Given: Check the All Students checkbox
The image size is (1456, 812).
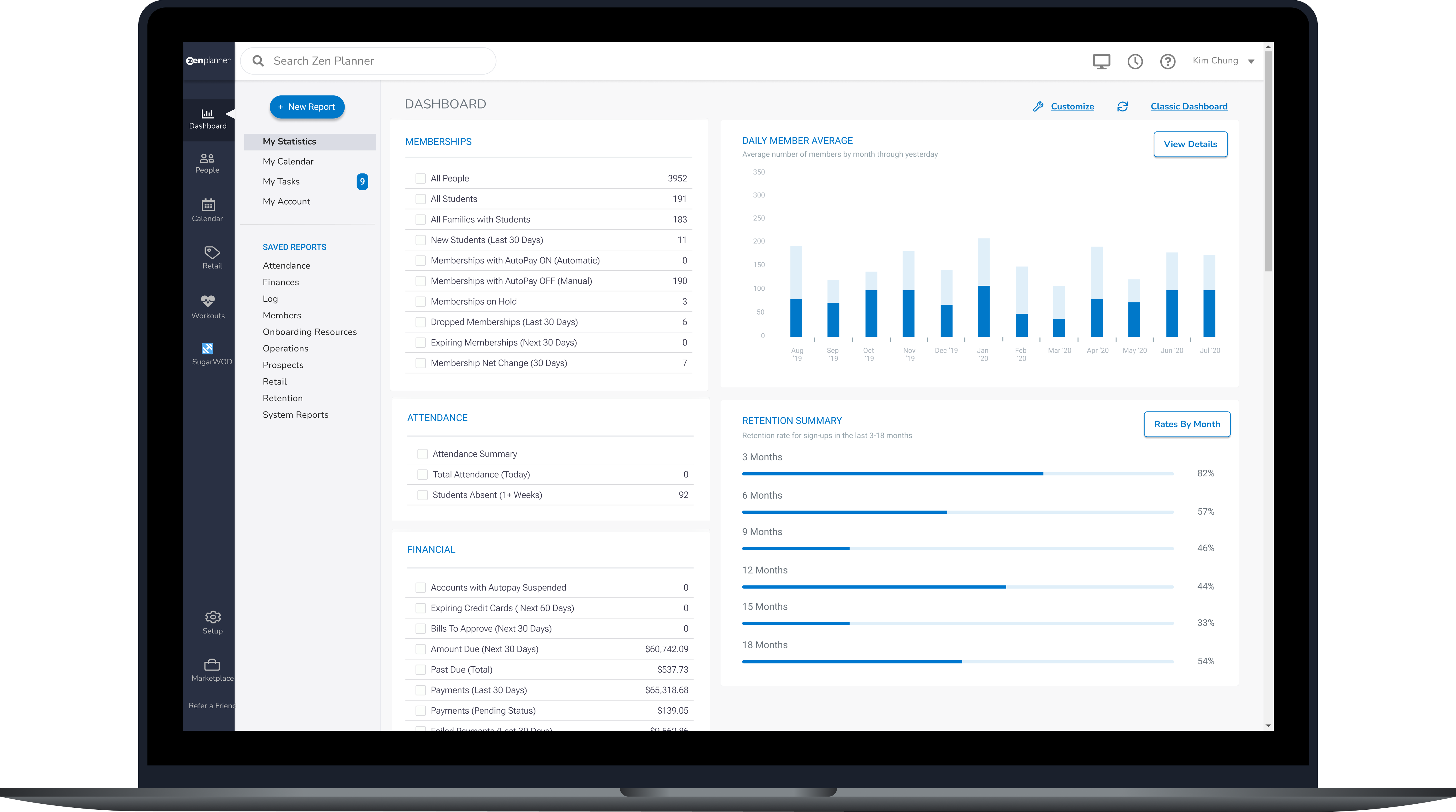Looking at the screenshot, I should click(420, 199).
